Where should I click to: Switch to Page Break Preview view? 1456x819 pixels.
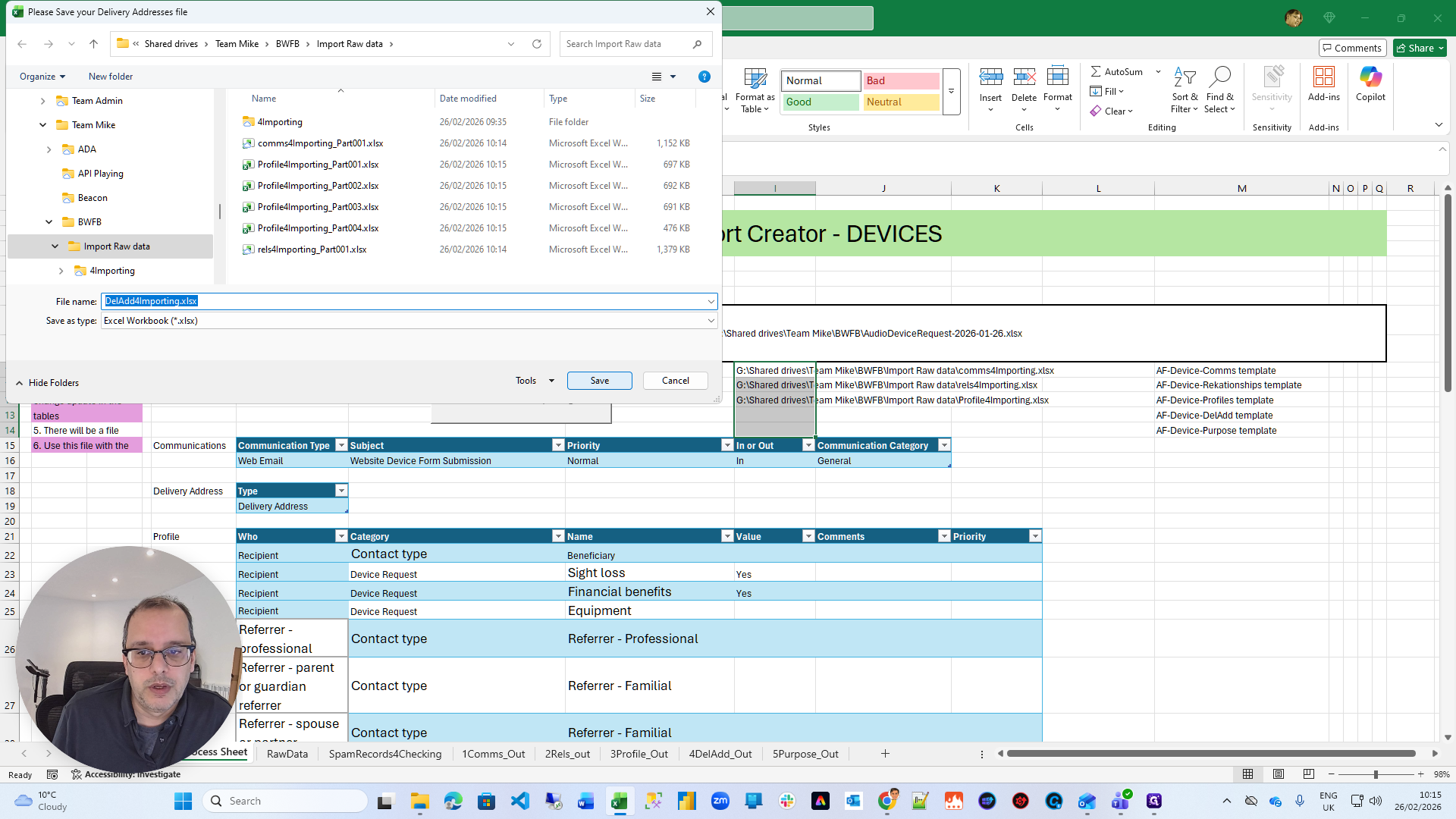(1308, 774)
